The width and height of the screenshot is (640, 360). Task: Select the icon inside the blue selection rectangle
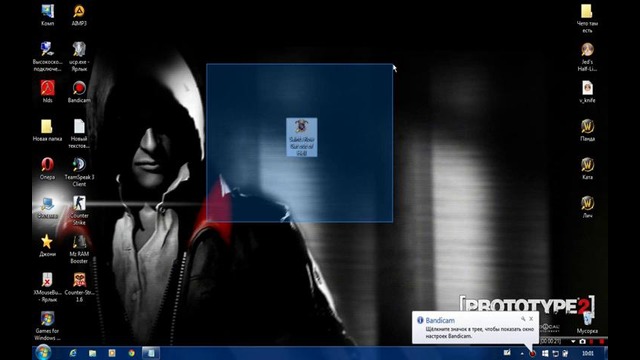302,137
